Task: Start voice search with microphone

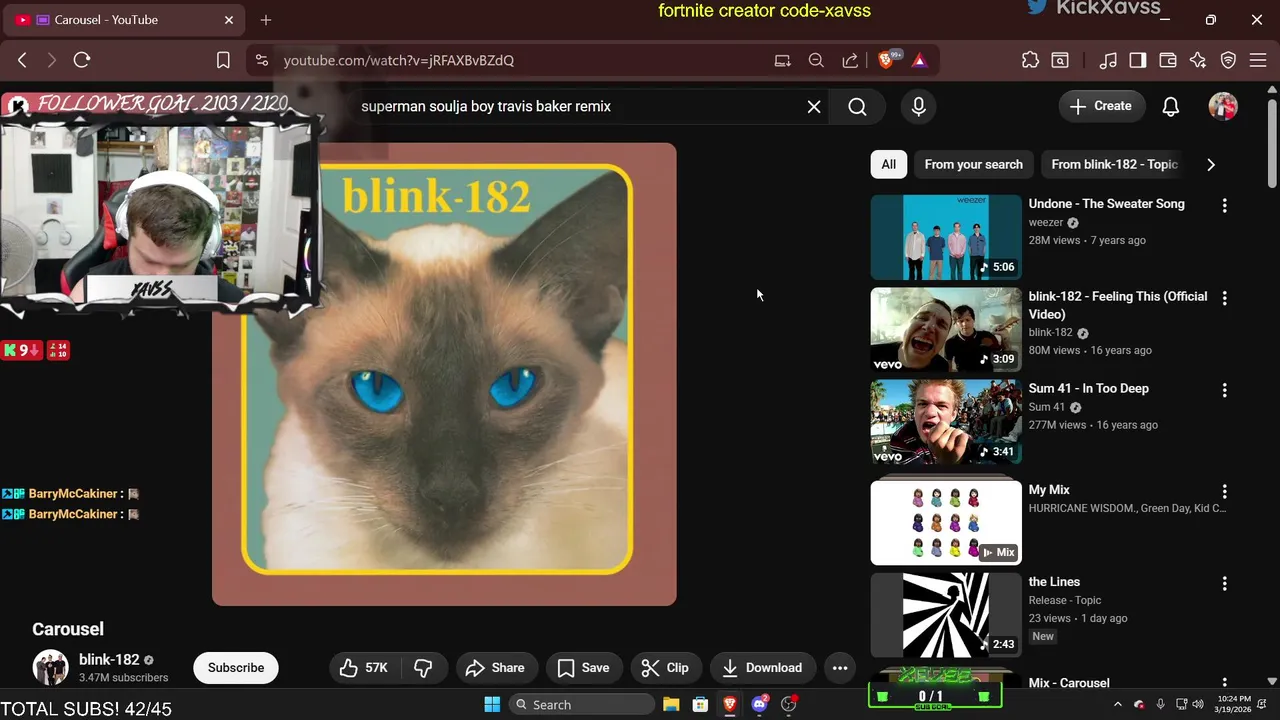Action: (x=919, y=106)
